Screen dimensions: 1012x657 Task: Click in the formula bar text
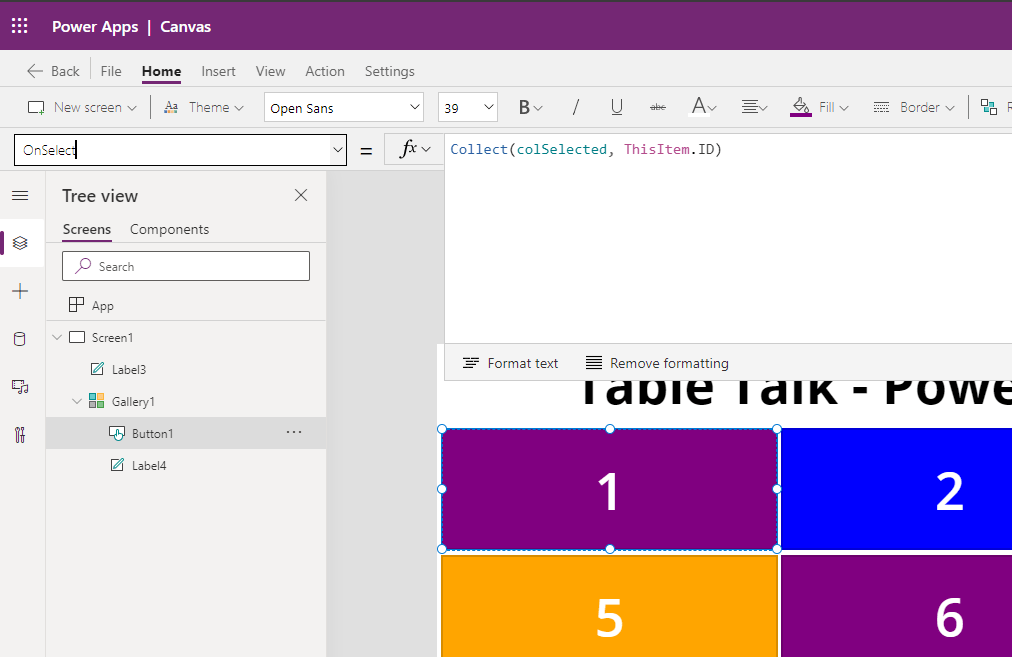pyautogui.click(x=585, y=149)
